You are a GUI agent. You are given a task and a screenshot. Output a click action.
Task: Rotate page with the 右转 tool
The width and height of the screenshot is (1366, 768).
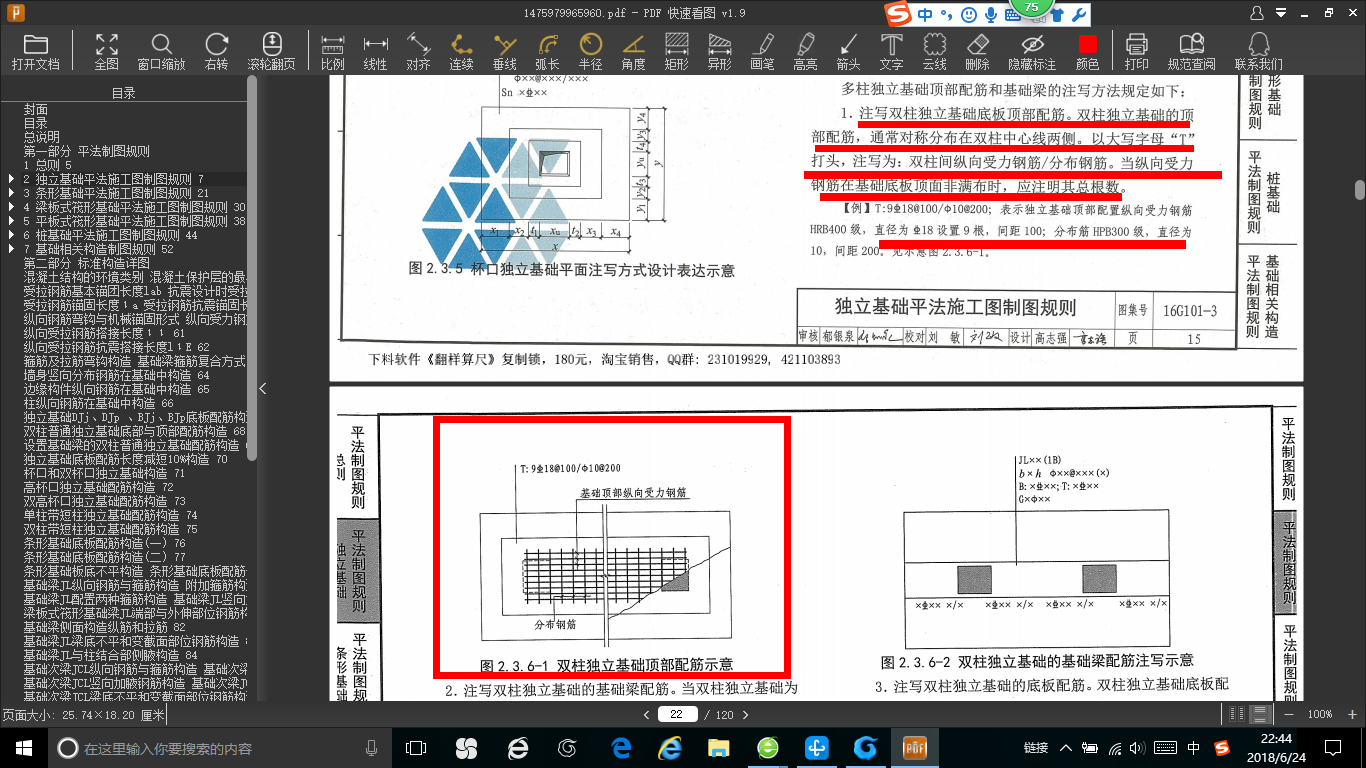[x=216, y=51]
